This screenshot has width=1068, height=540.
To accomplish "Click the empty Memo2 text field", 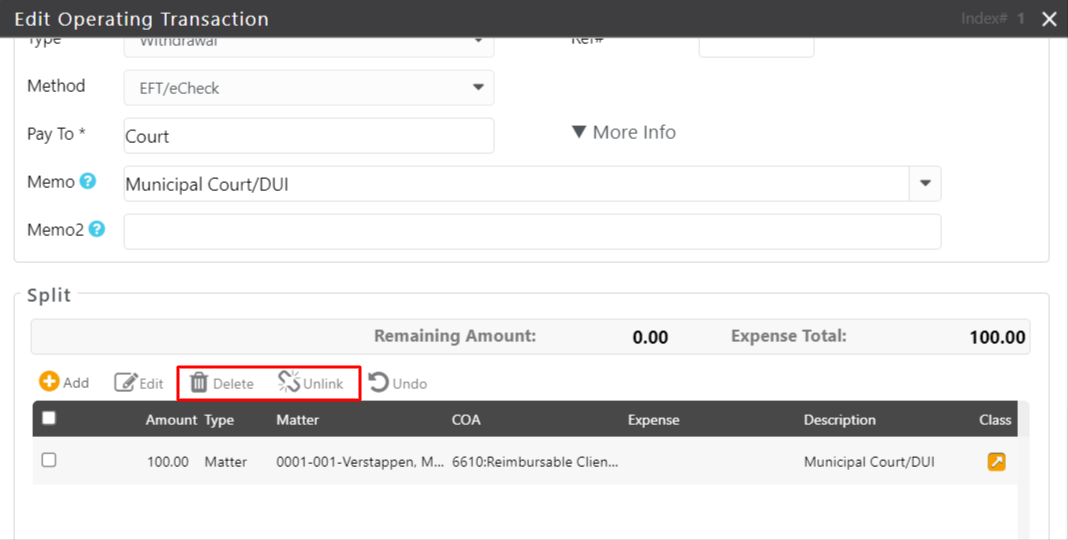I will click(532, 231).
